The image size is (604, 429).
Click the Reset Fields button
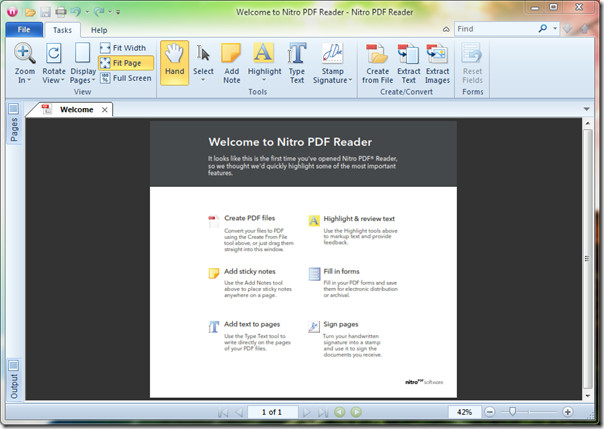coord(472,64)
